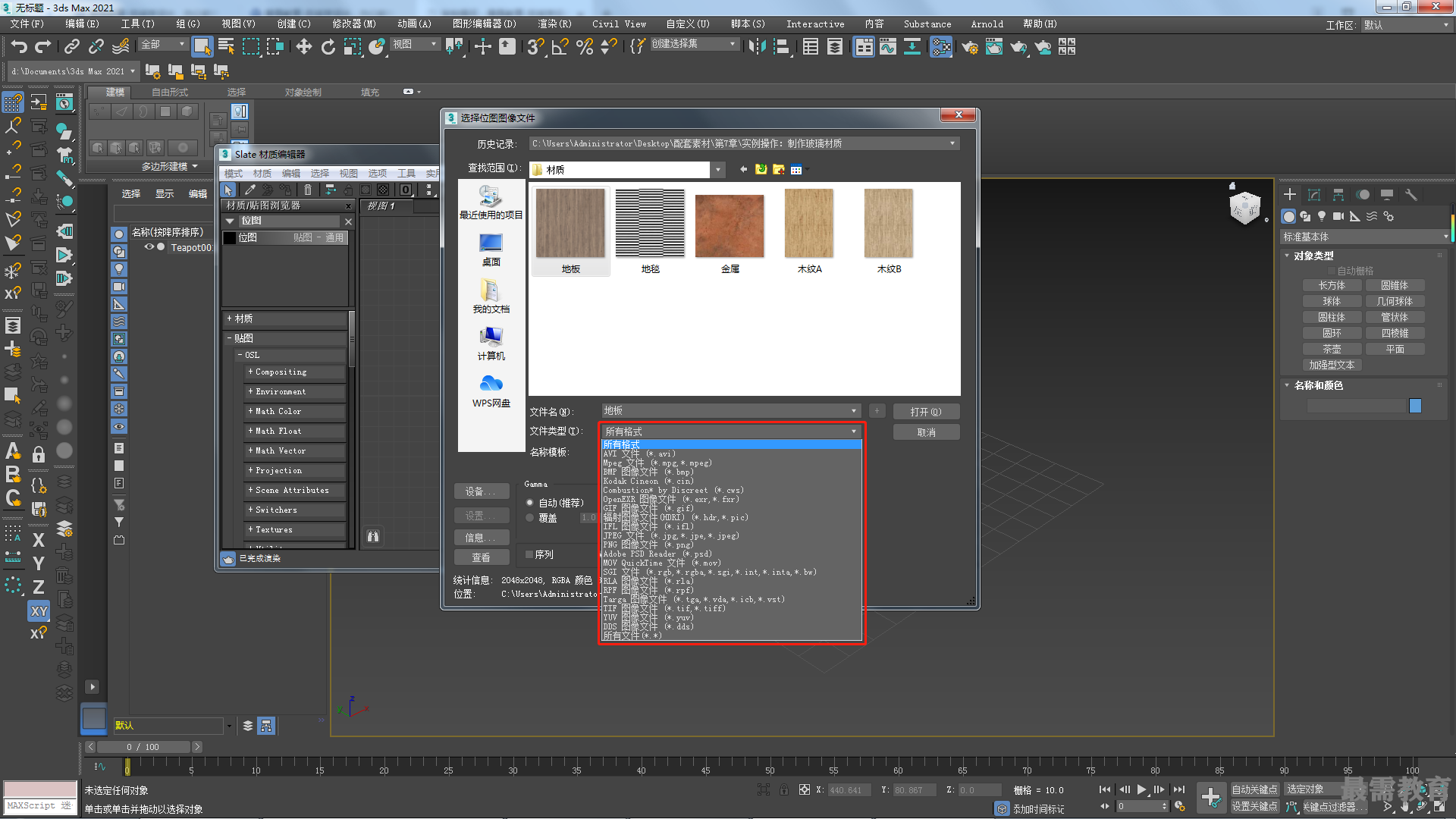Viewport: 1456px width, 819px height.
Task: Open the 查找范围 folder dropdown
Action: click(x=718, y=169)
